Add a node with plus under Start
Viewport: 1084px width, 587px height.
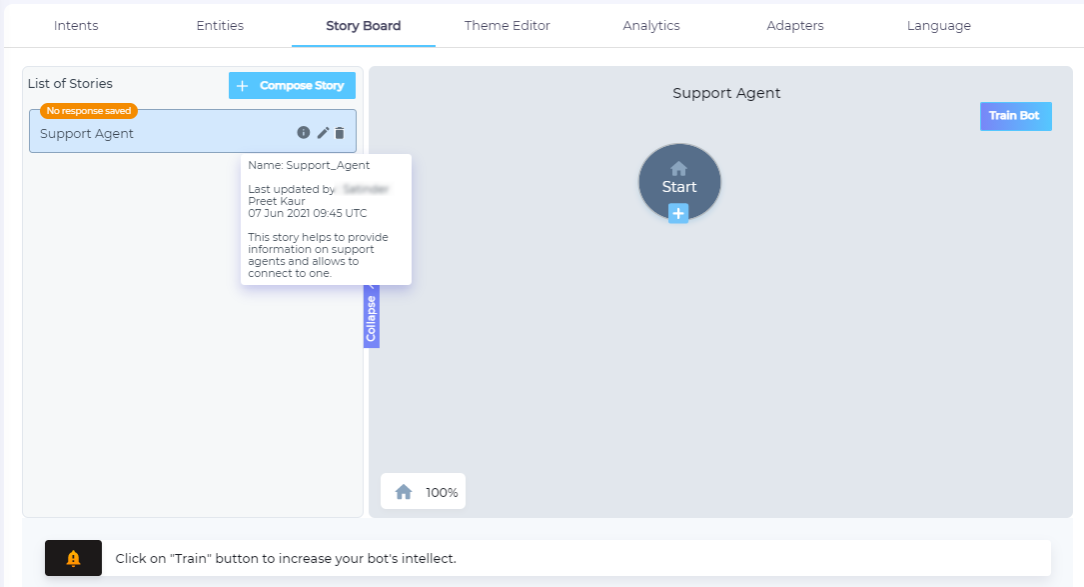pyautogui.click(x=678, y=213)
